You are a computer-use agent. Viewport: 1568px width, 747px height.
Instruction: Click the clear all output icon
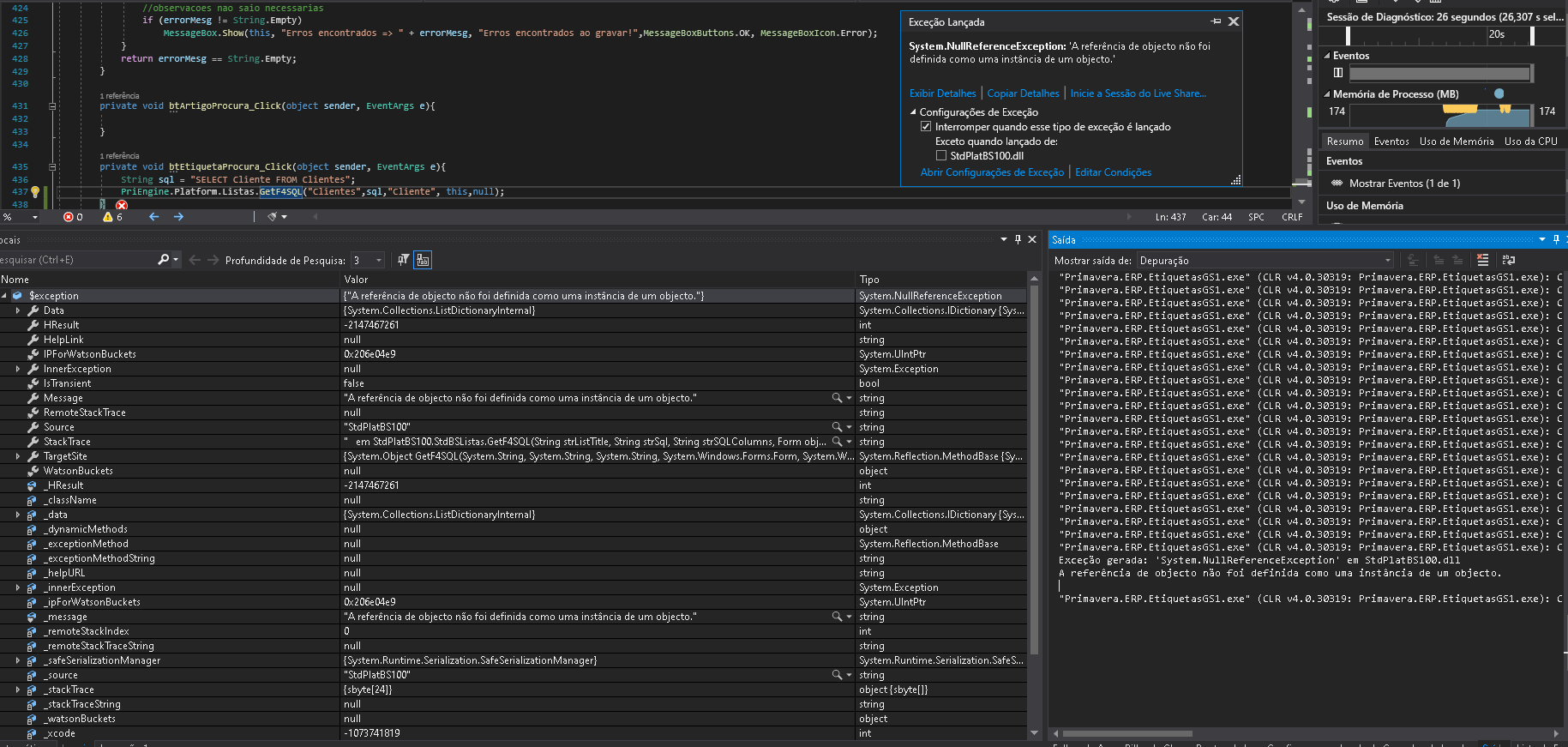click(1482, 260)
